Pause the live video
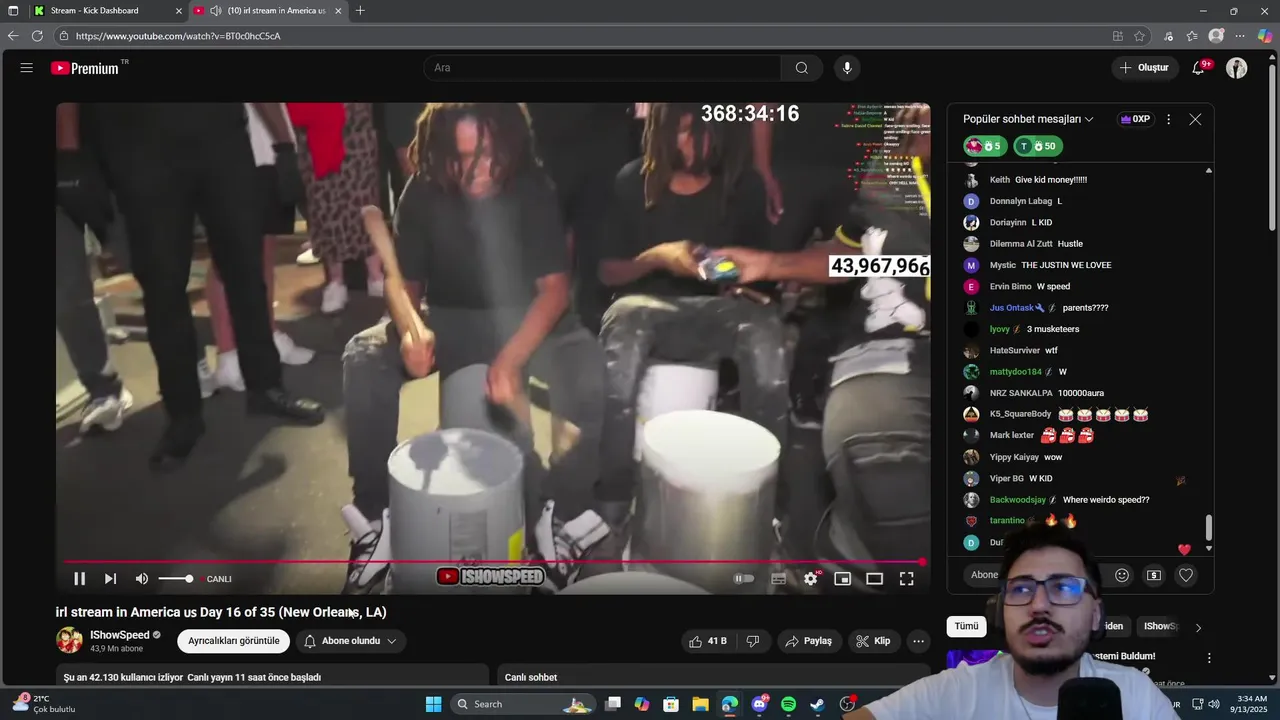This screenshot has height=720, width=1280. 79,579
